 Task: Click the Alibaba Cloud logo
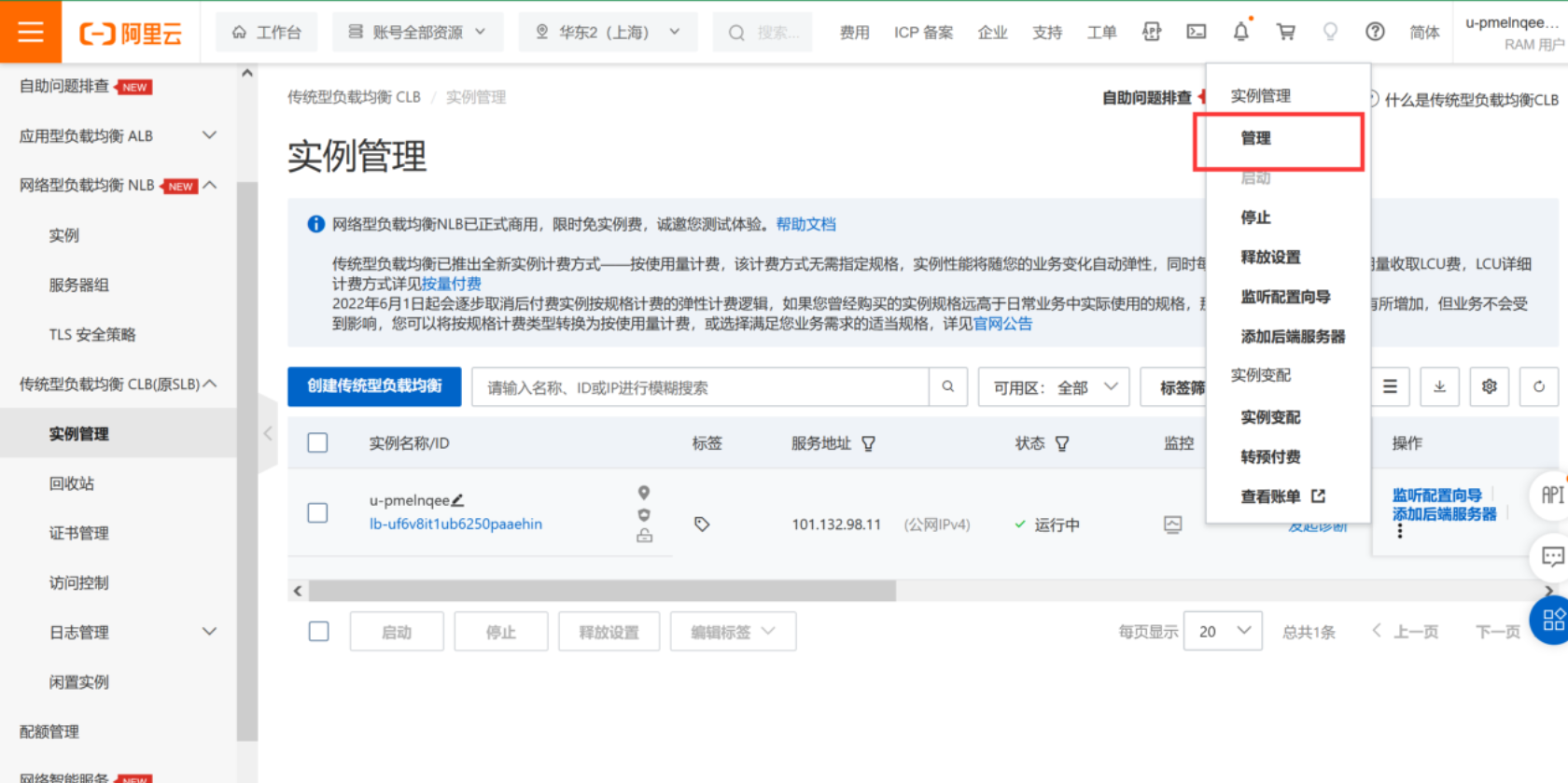click(131, 34)
